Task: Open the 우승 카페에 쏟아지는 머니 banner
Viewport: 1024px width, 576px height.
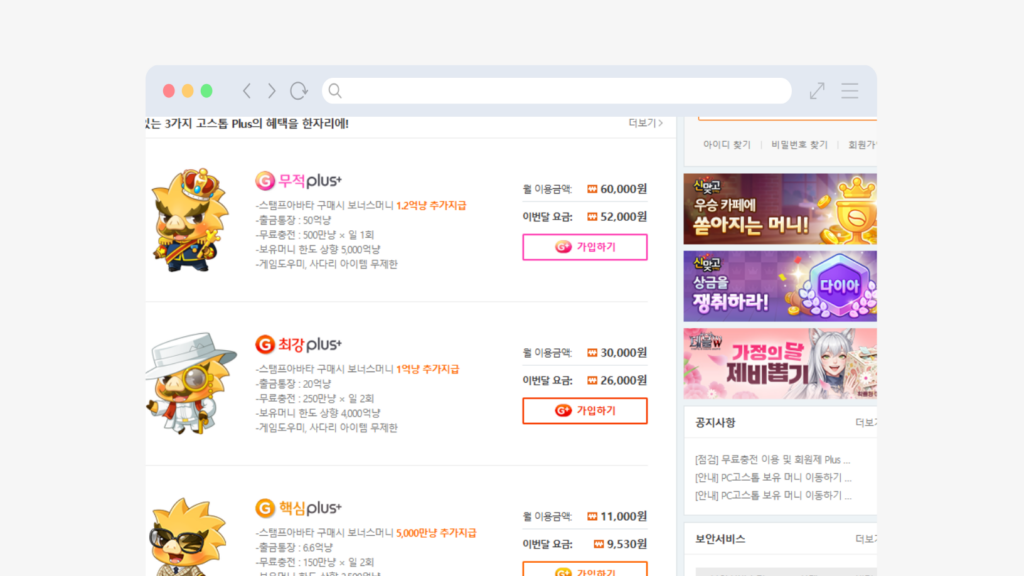Action: 780,209
